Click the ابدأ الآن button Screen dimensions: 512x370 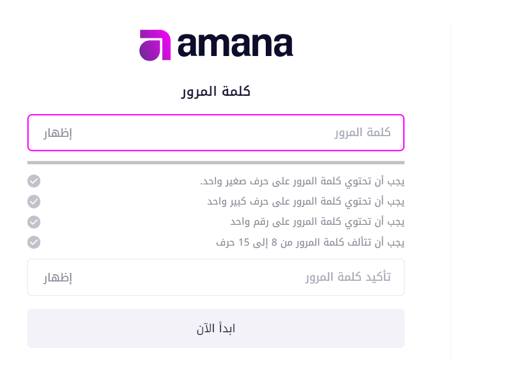coord(216,328)
